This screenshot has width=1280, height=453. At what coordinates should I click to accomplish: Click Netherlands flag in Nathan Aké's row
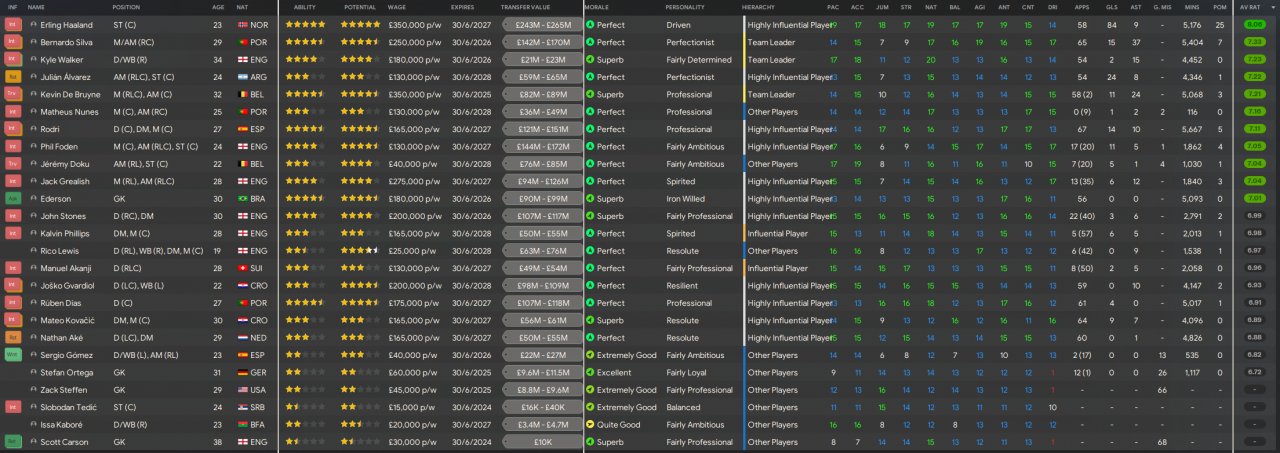(242, 337)
